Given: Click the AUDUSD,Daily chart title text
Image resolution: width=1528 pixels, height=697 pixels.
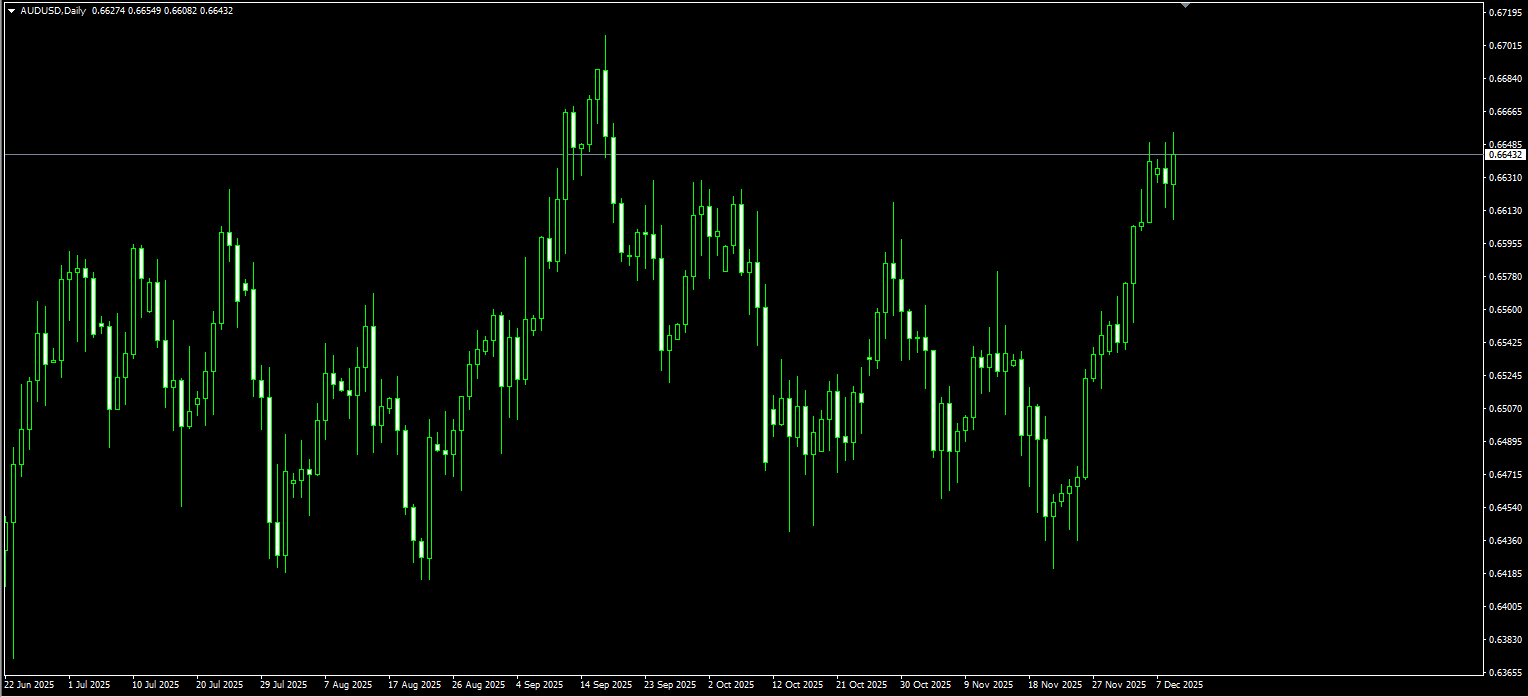Looking at the screenshot, I should point(53,11).
